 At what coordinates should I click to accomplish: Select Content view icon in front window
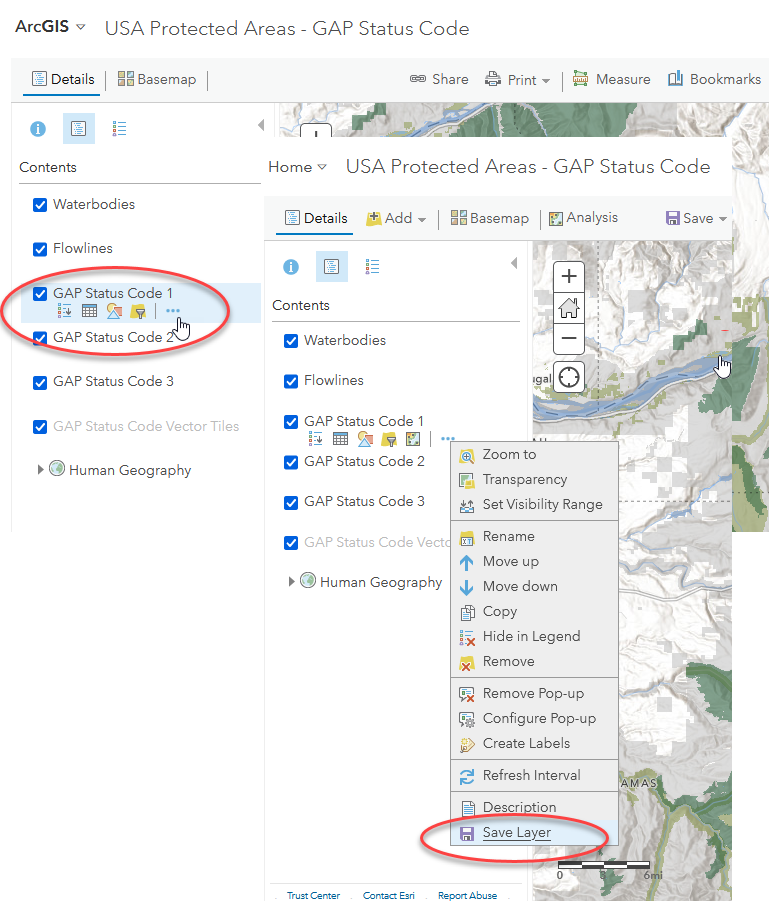[x=332, y=266]
